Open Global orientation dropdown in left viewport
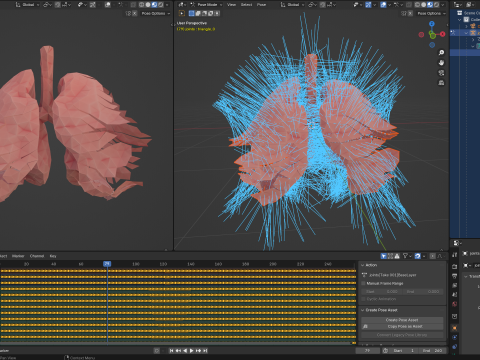The height and width of the screenshot is (360, 480). 27,5
